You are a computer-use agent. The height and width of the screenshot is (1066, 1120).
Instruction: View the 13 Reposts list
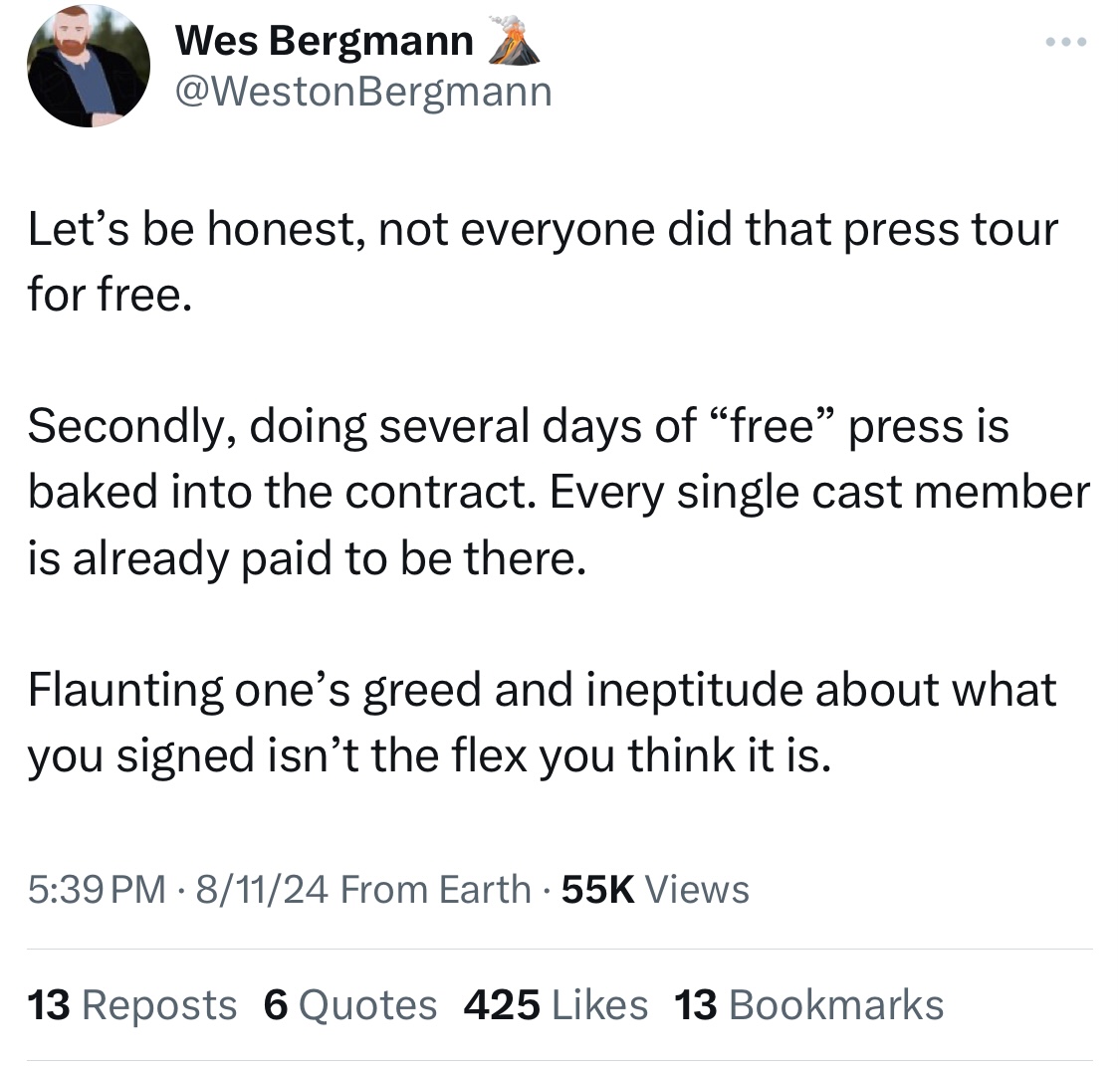tap(131, 1005)
